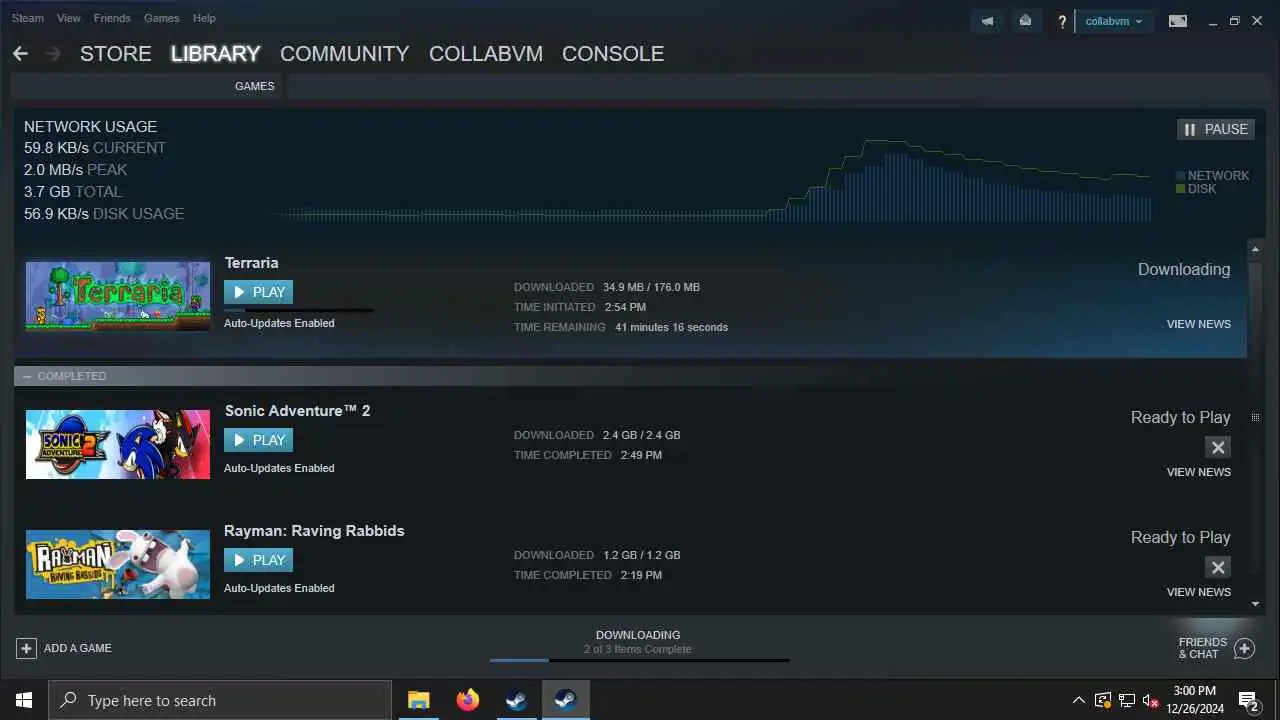Screen dimensions: 1280x720
Task: Click the plus icon for Add a Game
Action: point(26,648)
